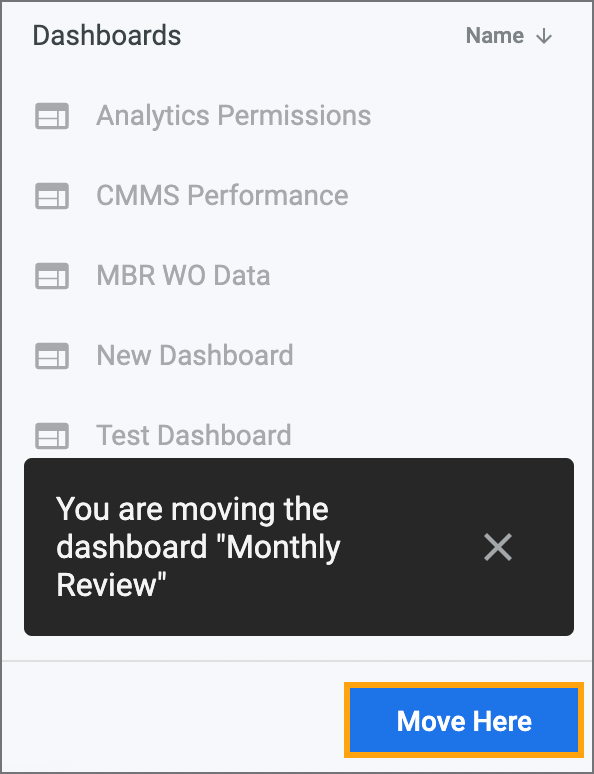Sort the list by the Name column
This screenshot has height=774, width=594.
[495, 36]
